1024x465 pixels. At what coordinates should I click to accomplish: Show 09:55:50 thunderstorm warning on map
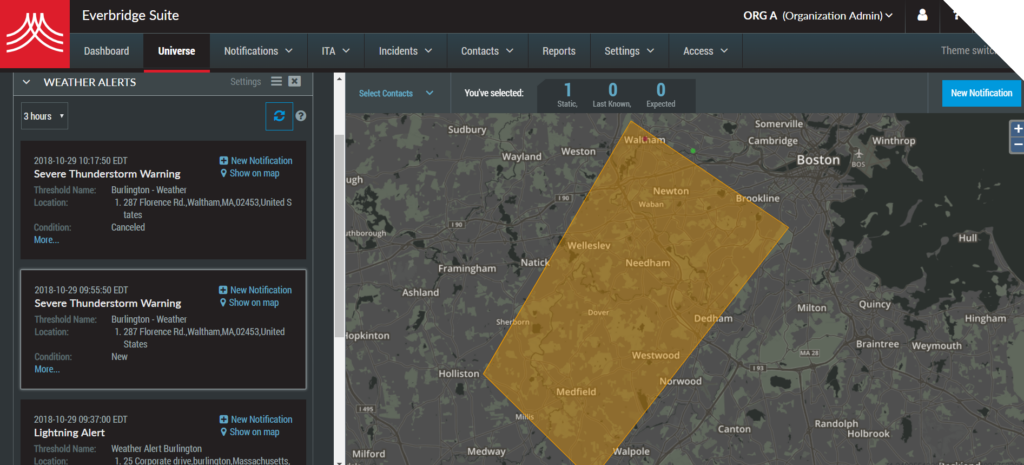point(254,302)
